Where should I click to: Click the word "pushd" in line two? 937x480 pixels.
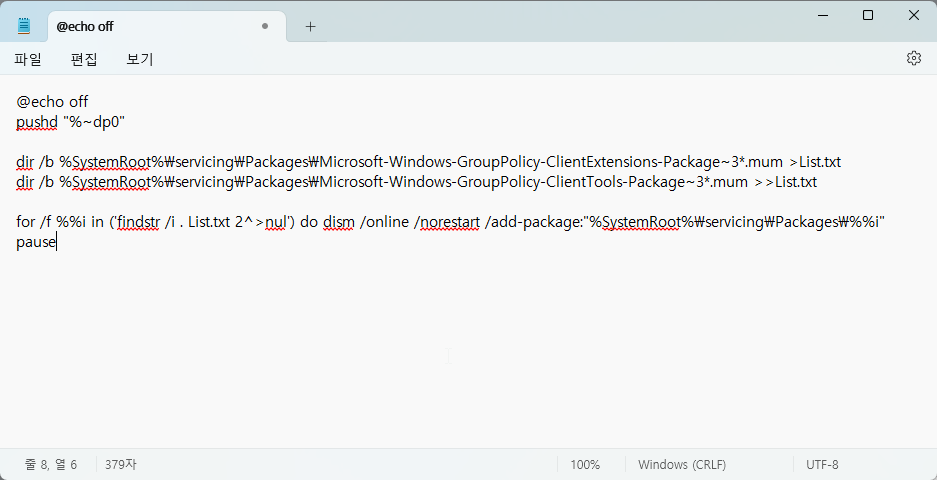point(37,123)
